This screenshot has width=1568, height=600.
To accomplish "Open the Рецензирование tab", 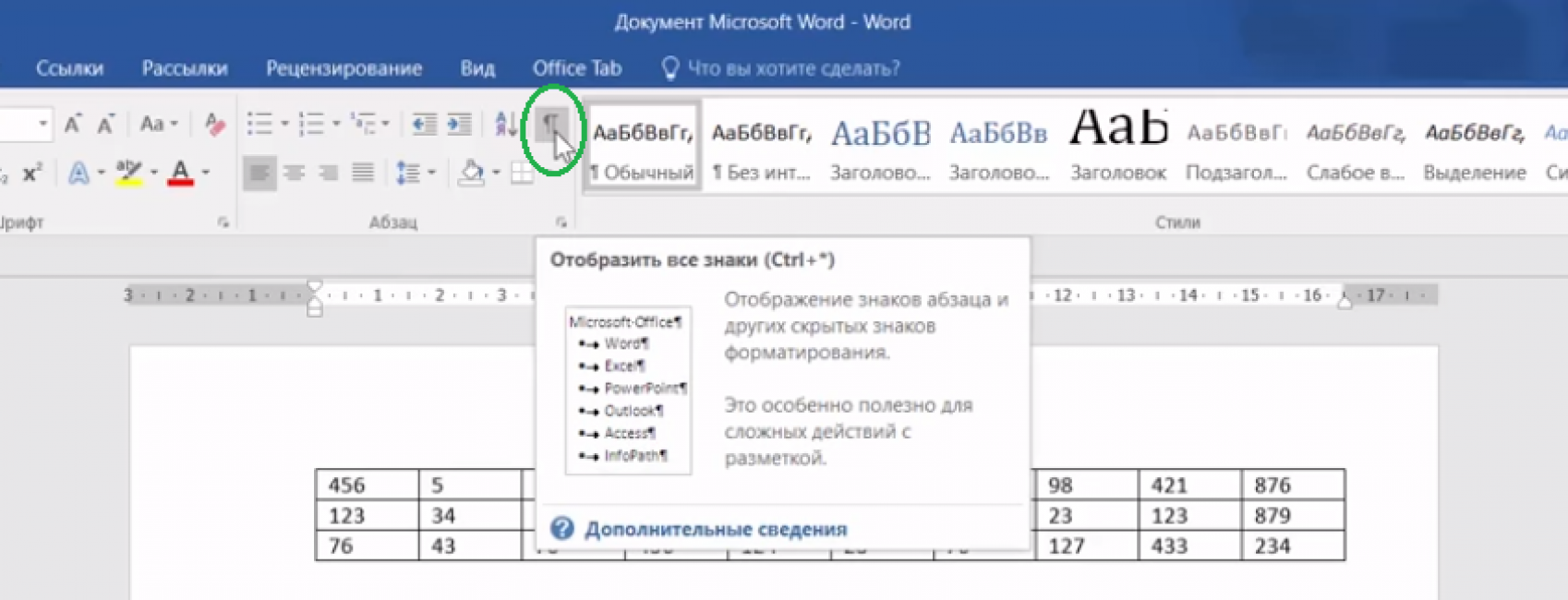I will pos(344,68).
